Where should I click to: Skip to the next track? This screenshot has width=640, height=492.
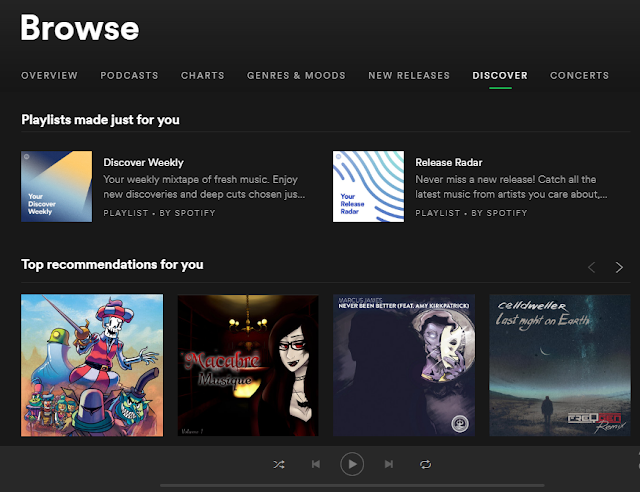[389, 464]
